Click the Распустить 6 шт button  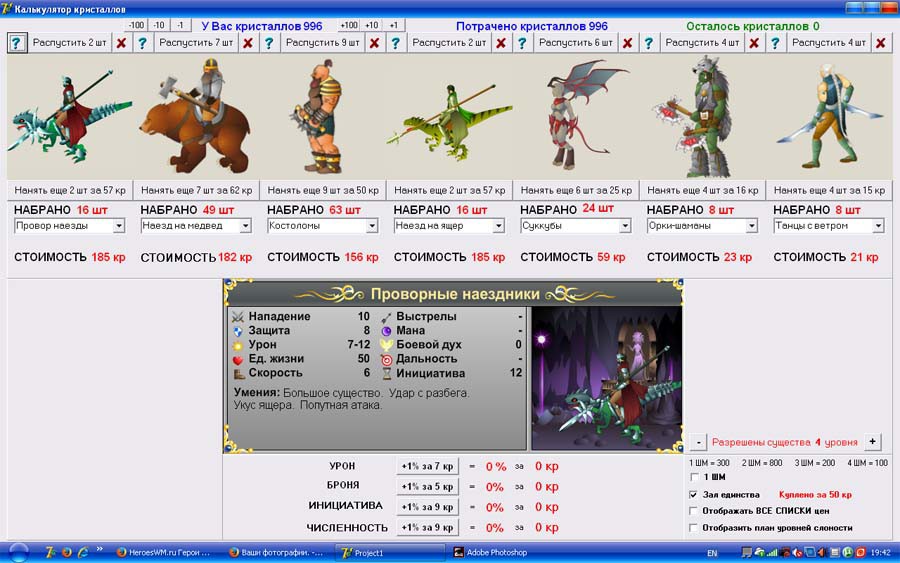[x=576, y=43]
